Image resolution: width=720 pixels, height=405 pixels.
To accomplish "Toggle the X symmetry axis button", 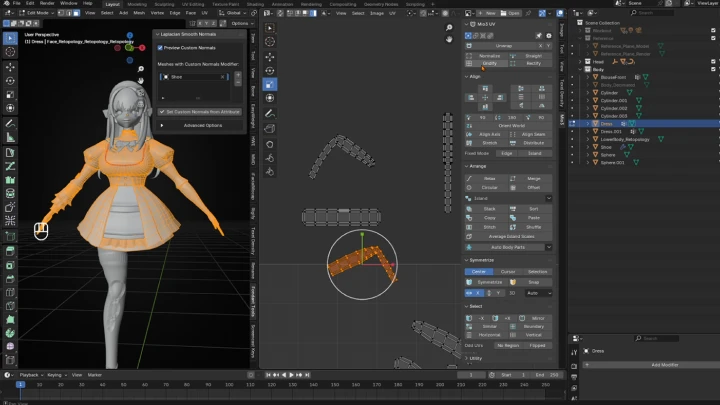I will 474,293.
